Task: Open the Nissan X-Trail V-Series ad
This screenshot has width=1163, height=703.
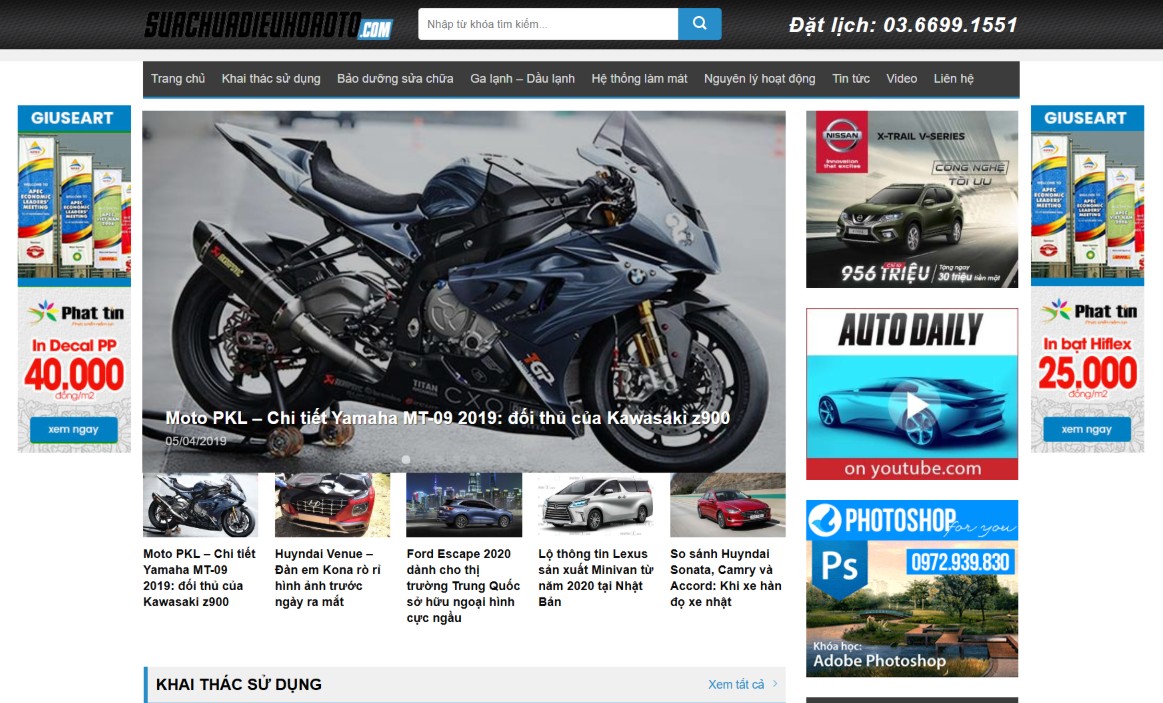Action: pyautogui.click(x=911, y=199)
